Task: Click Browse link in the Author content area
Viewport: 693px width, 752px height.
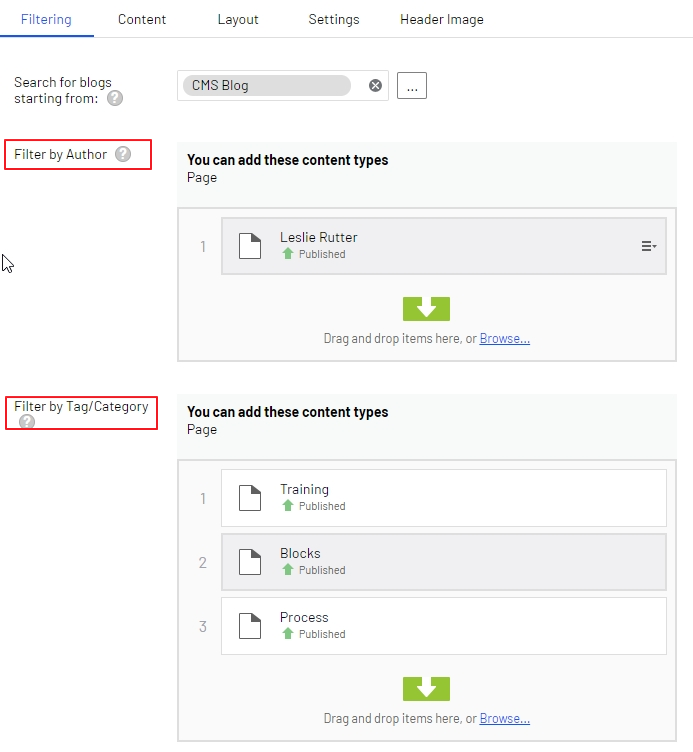Action: tap(504, 339)
